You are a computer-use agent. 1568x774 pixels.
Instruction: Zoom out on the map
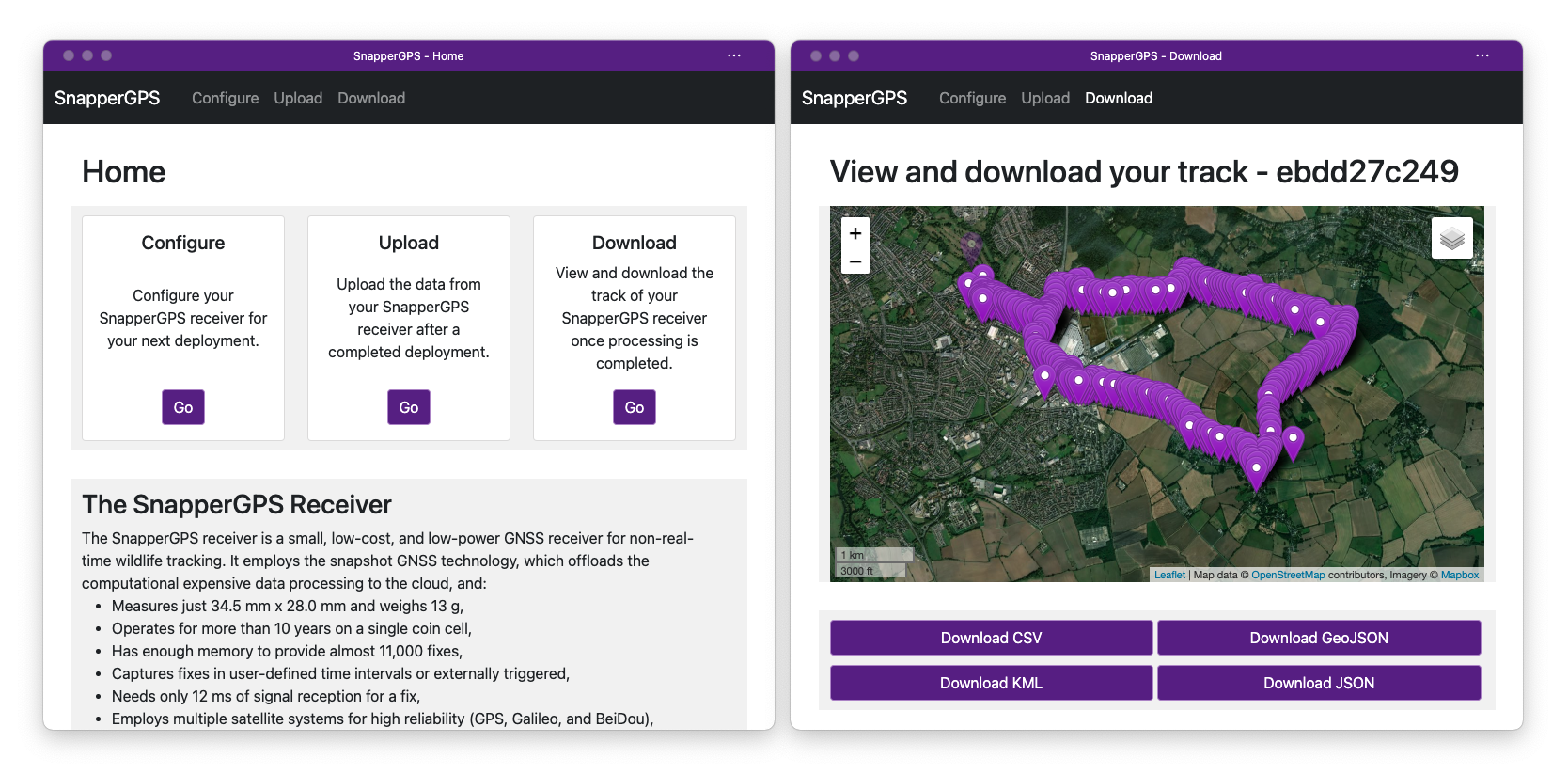pos(855,261)
